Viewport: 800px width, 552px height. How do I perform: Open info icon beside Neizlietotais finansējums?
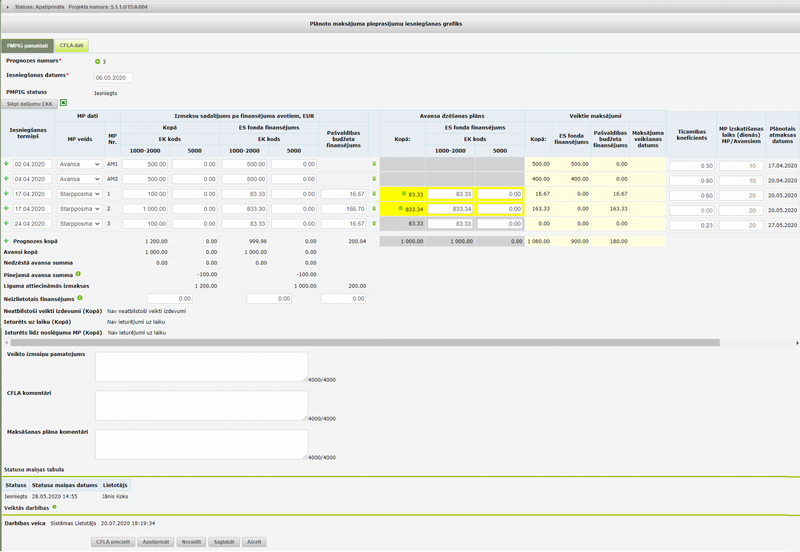pyautogui.click(x=79, y=298)
